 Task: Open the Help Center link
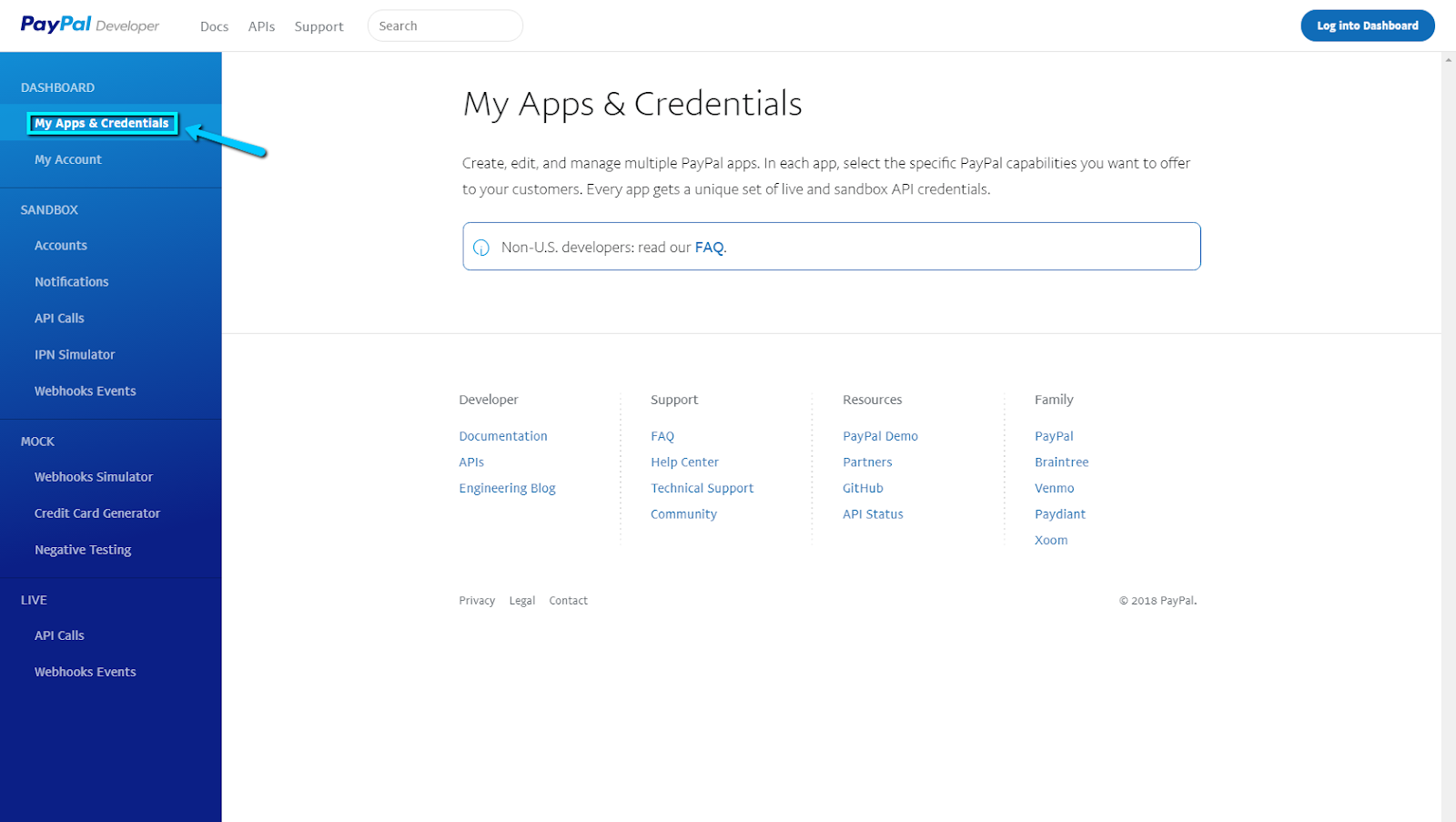(684, 462)
